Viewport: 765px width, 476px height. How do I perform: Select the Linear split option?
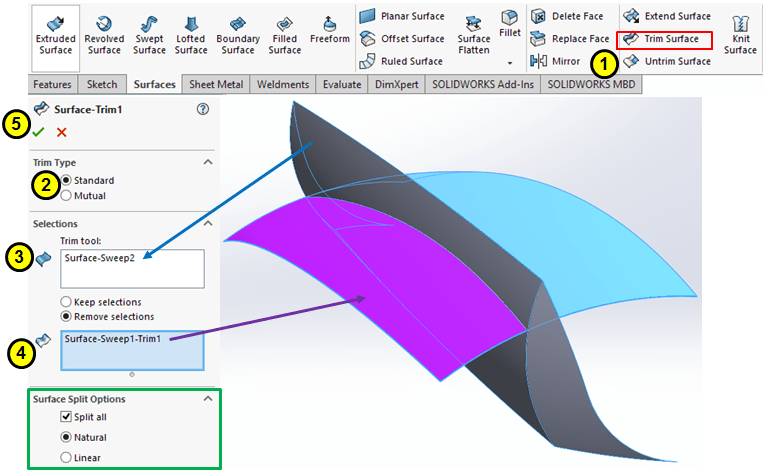[x=67, y=458]
